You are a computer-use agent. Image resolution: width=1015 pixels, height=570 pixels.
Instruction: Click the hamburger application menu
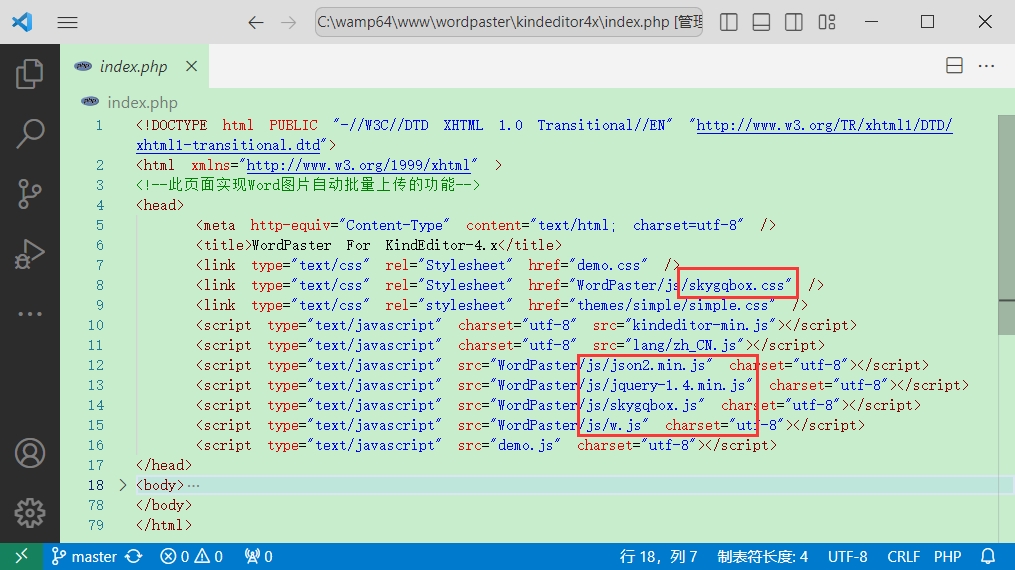pos(67,22)
